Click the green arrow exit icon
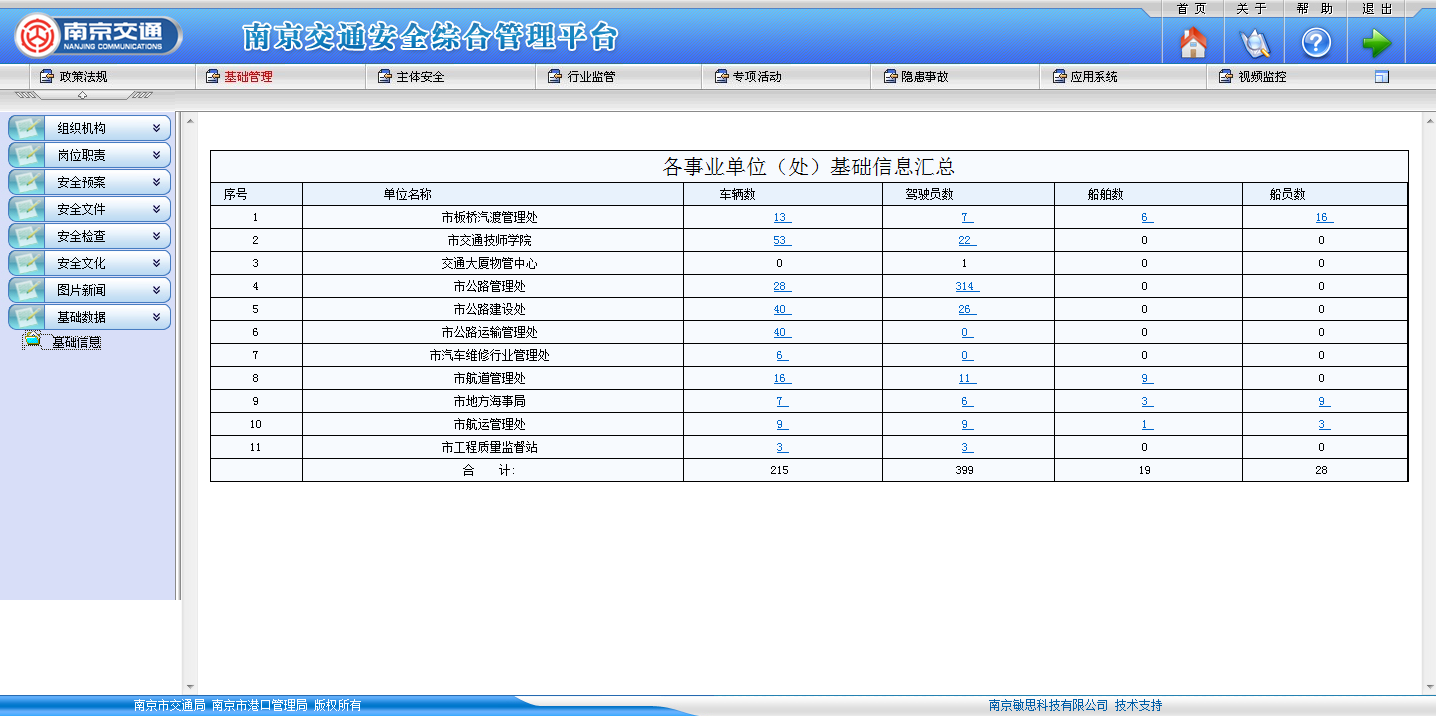This screenshot has width=1436, height=716. 1376,43
